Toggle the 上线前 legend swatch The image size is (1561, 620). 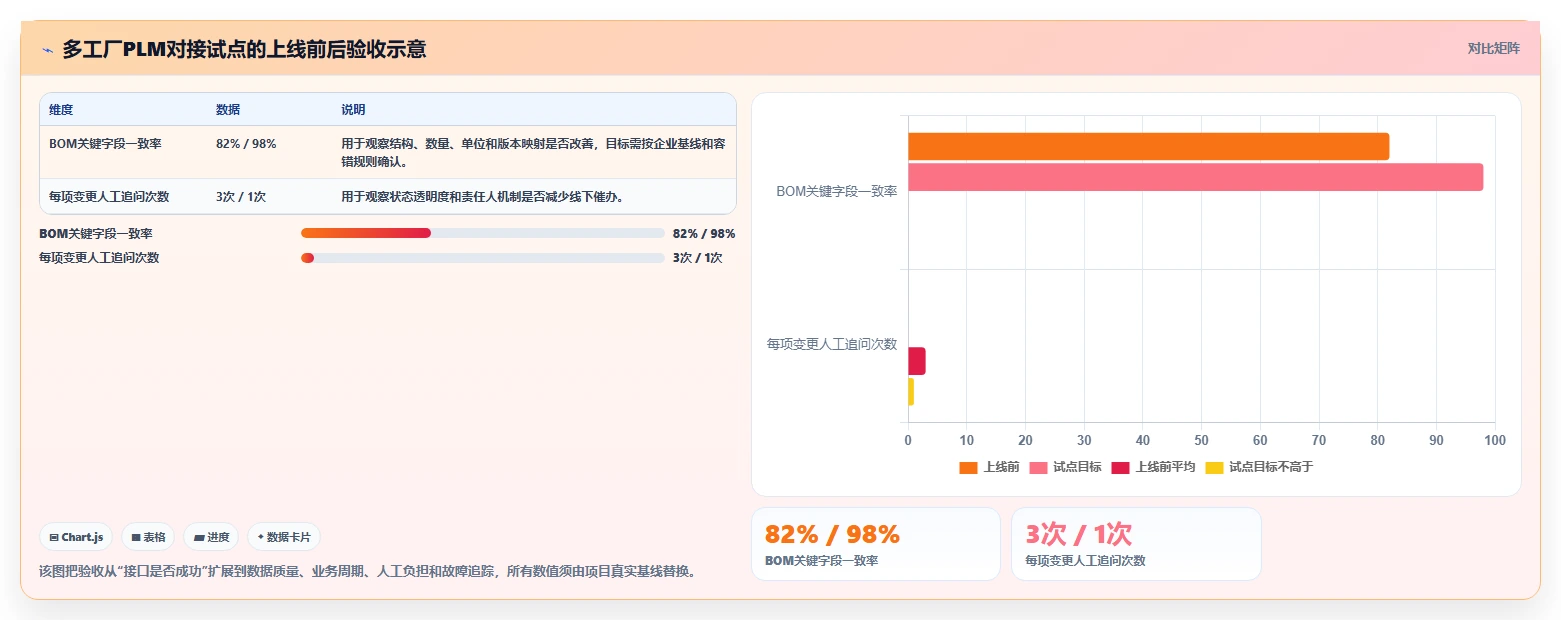click(x=968, y=467)
